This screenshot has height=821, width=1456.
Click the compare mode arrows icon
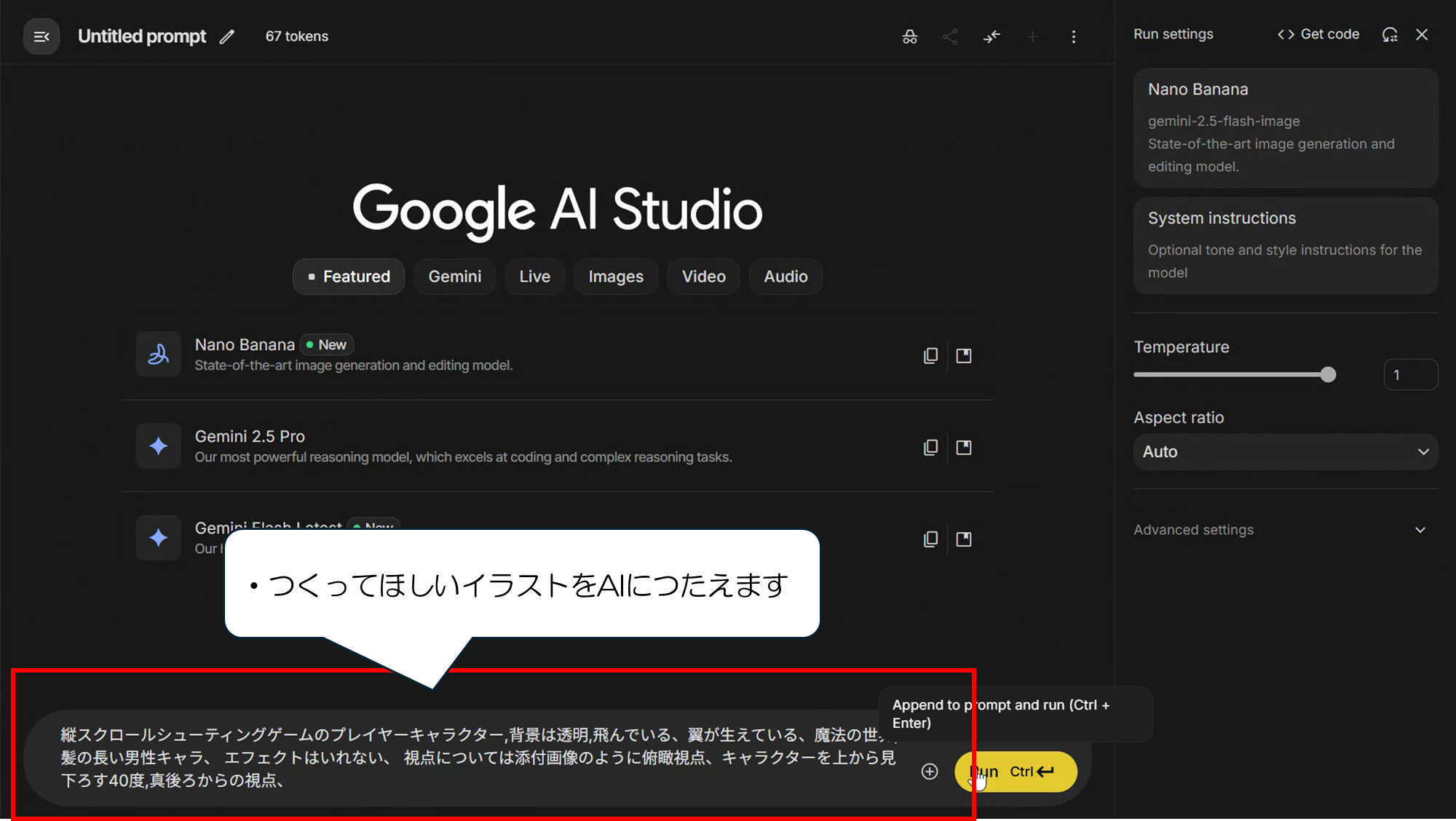(992, 36)
